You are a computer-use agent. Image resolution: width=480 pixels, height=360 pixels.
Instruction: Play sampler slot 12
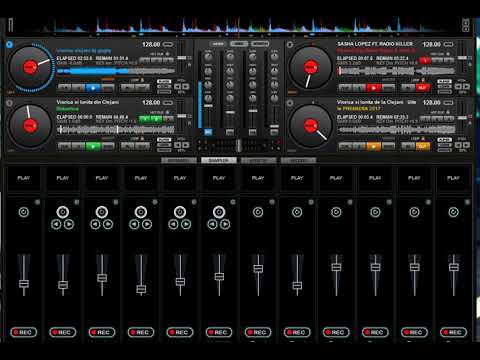[453, 179]
